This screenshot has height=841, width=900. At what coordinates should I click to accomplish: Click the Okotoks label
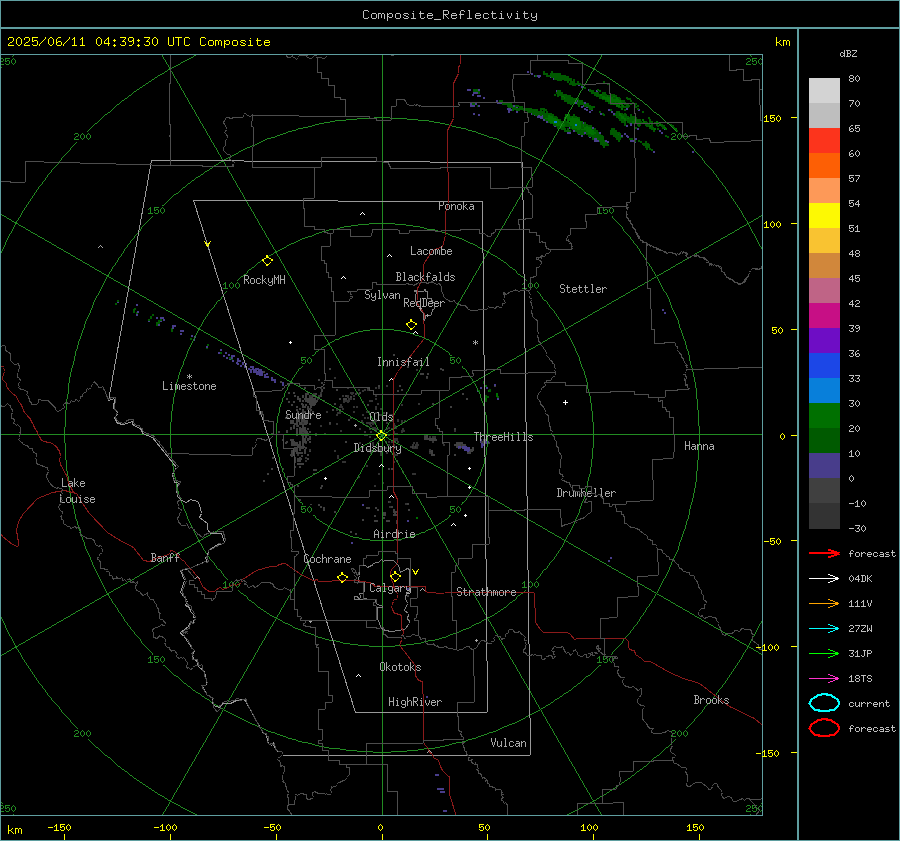click(x=400, y=667)
